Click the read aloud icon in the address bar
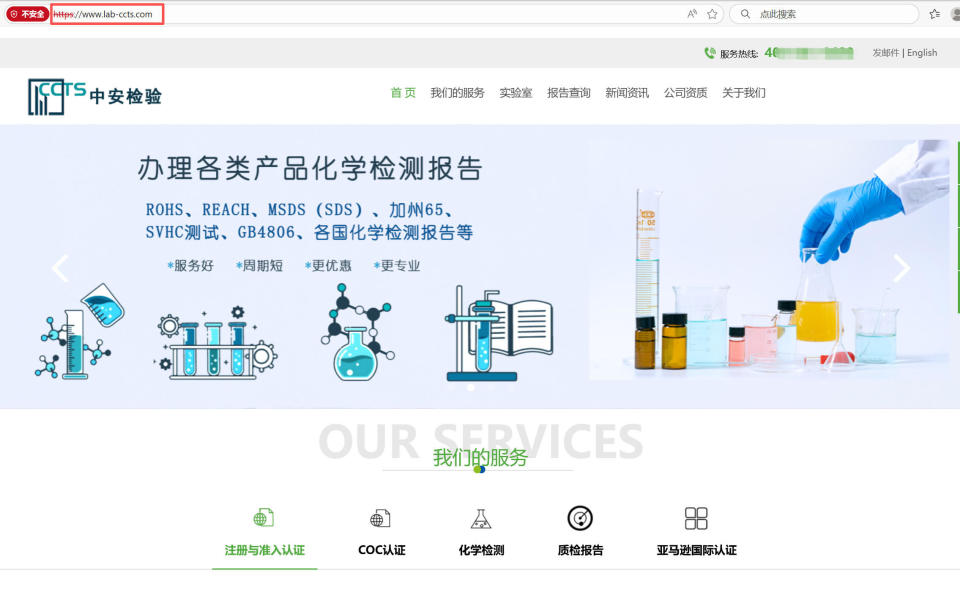960x609 pixels. (x=690, y=13)
